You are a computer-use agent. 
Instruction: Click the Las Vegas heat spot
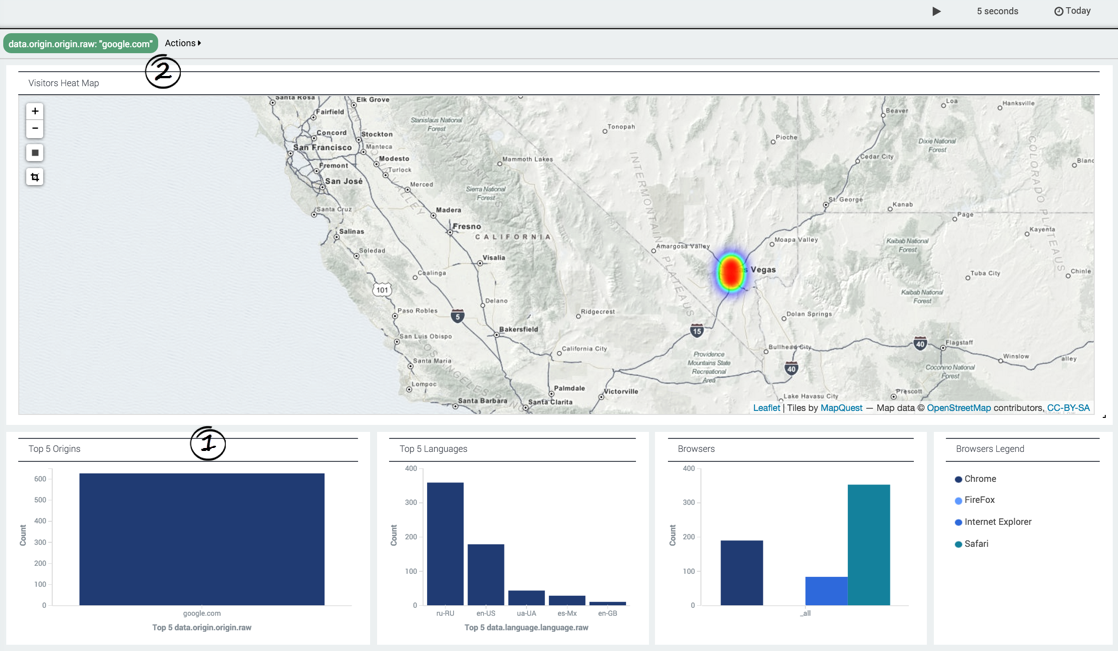731,271
